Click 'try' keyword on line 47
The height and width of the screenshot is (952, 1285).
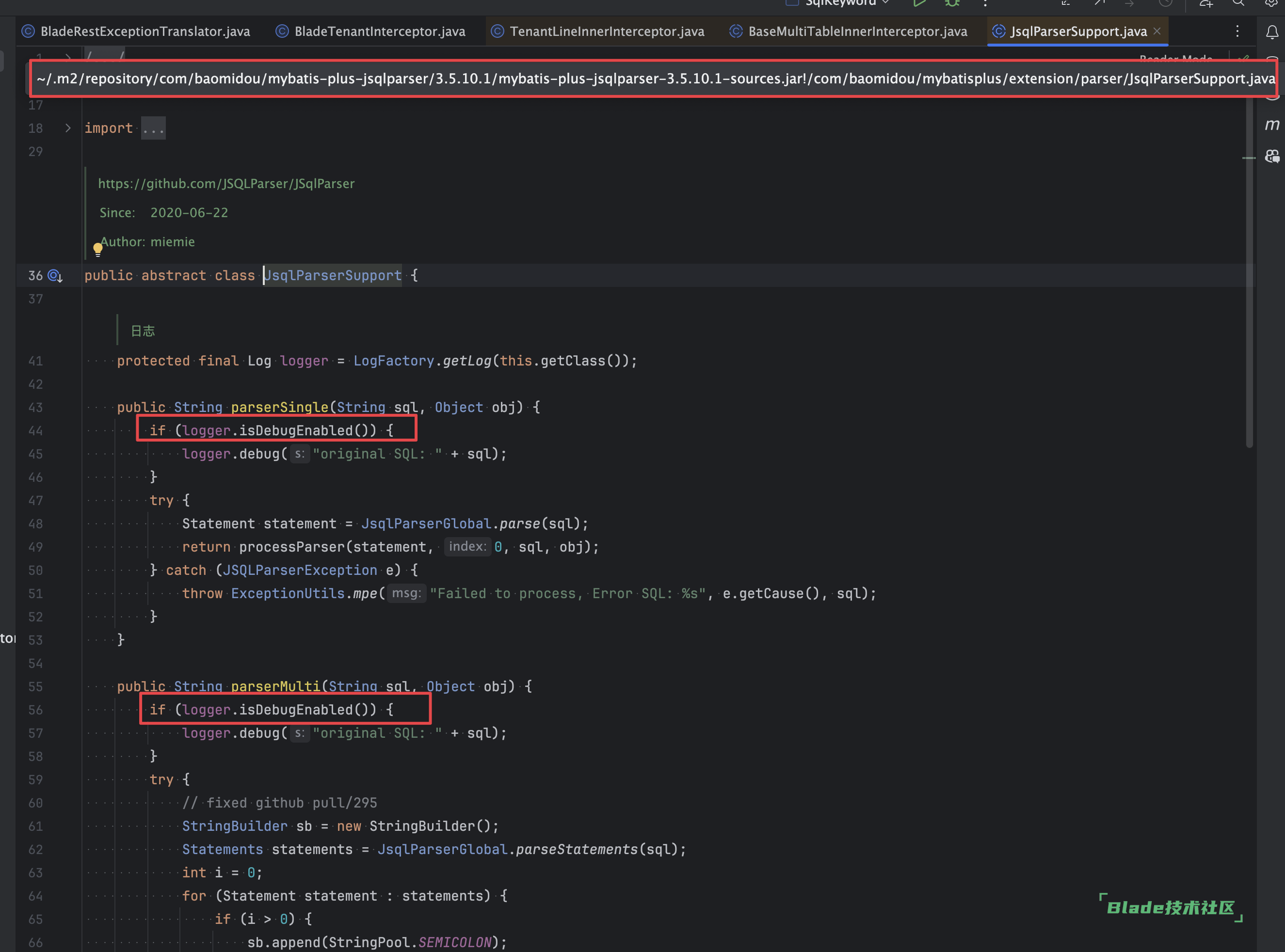tap(161, 500)
